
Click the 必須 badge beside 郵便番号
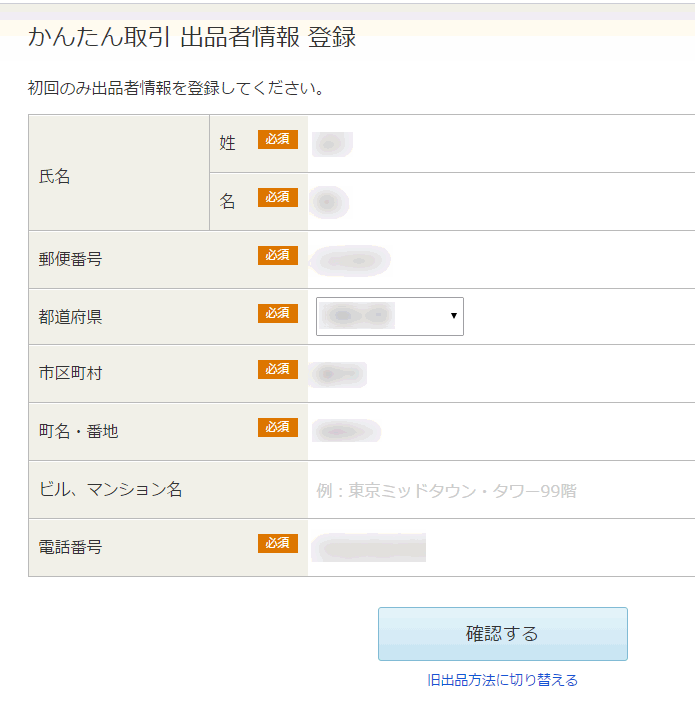pos(277,256)
